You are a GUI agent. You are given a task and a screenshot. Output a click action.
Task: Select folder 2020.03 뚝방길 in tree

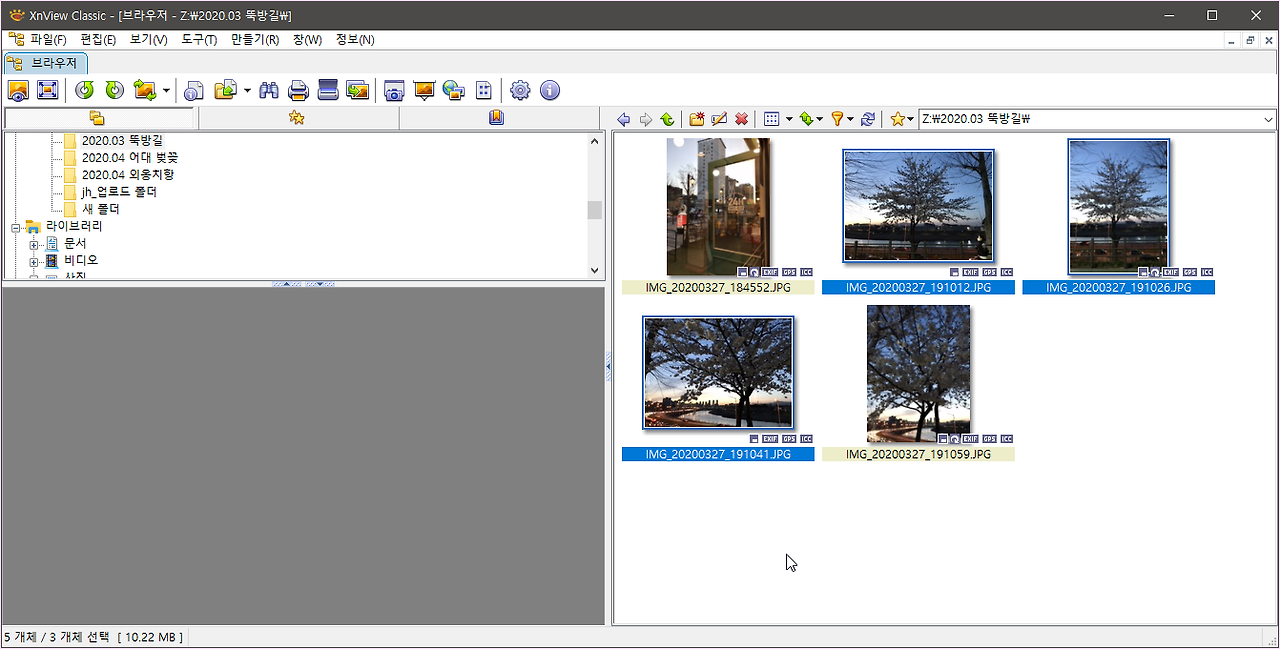coord(122,141)
